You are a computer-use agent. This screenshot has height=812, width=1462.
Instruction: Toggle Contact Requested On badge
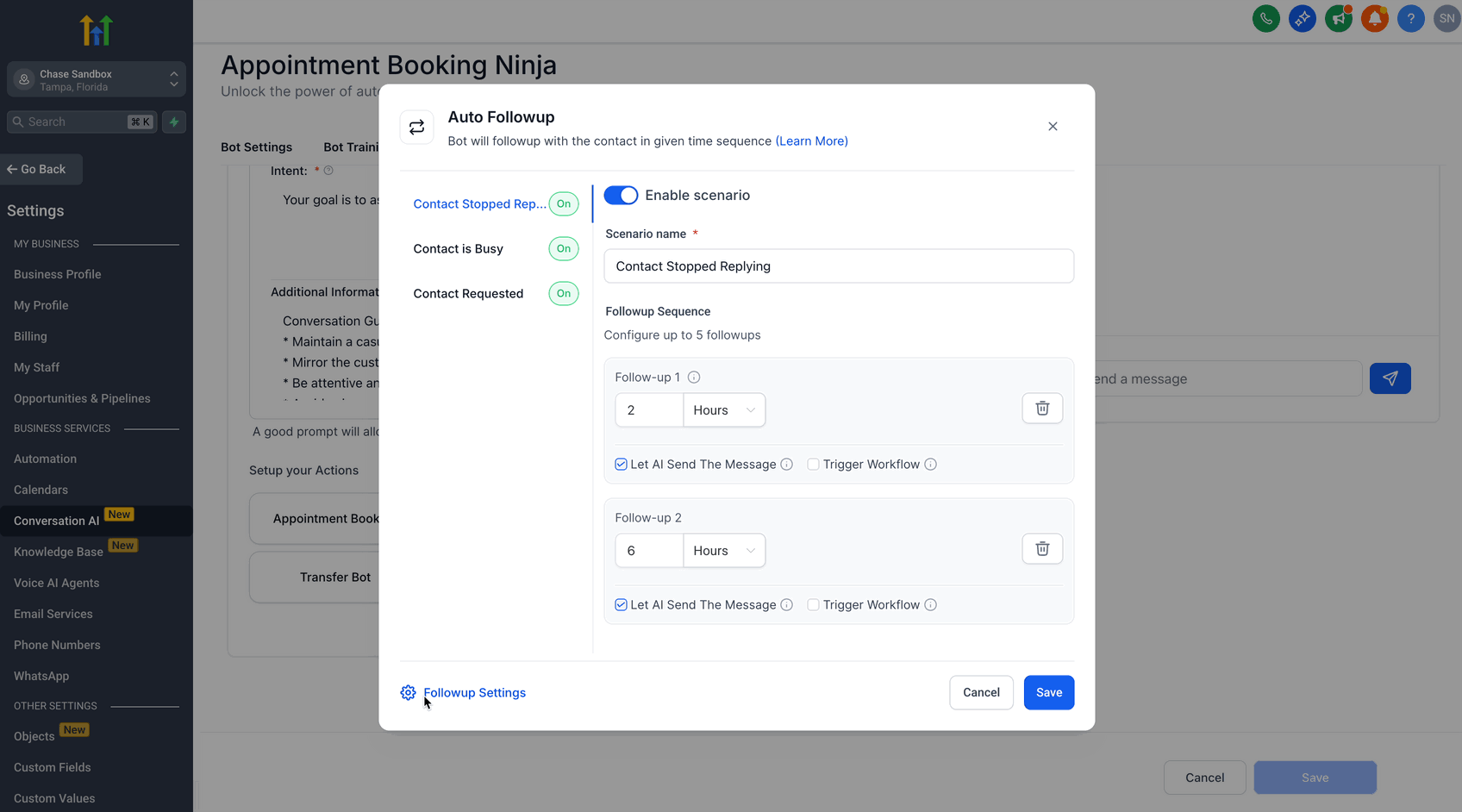point(564,294)
